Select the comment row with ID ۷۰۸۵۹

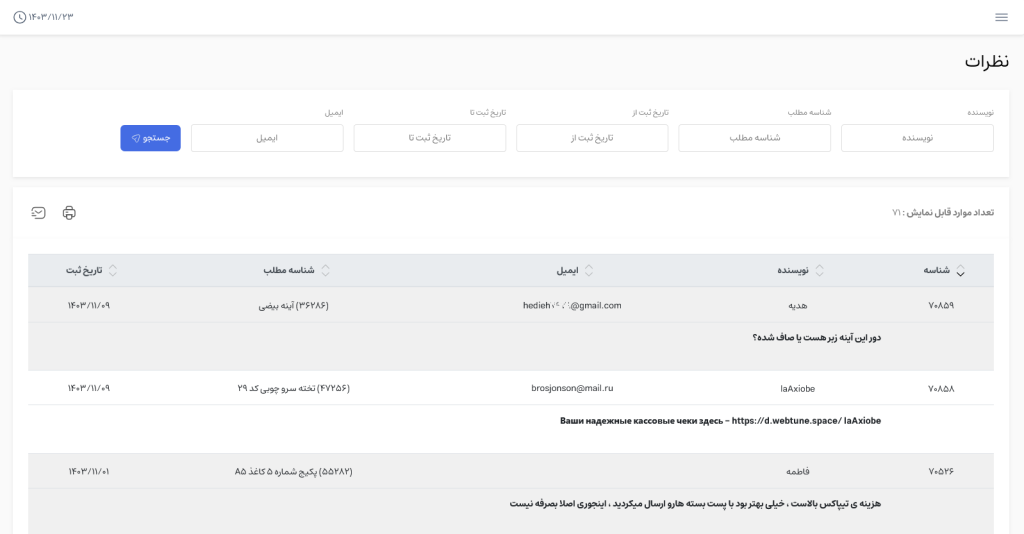[940, 305]
